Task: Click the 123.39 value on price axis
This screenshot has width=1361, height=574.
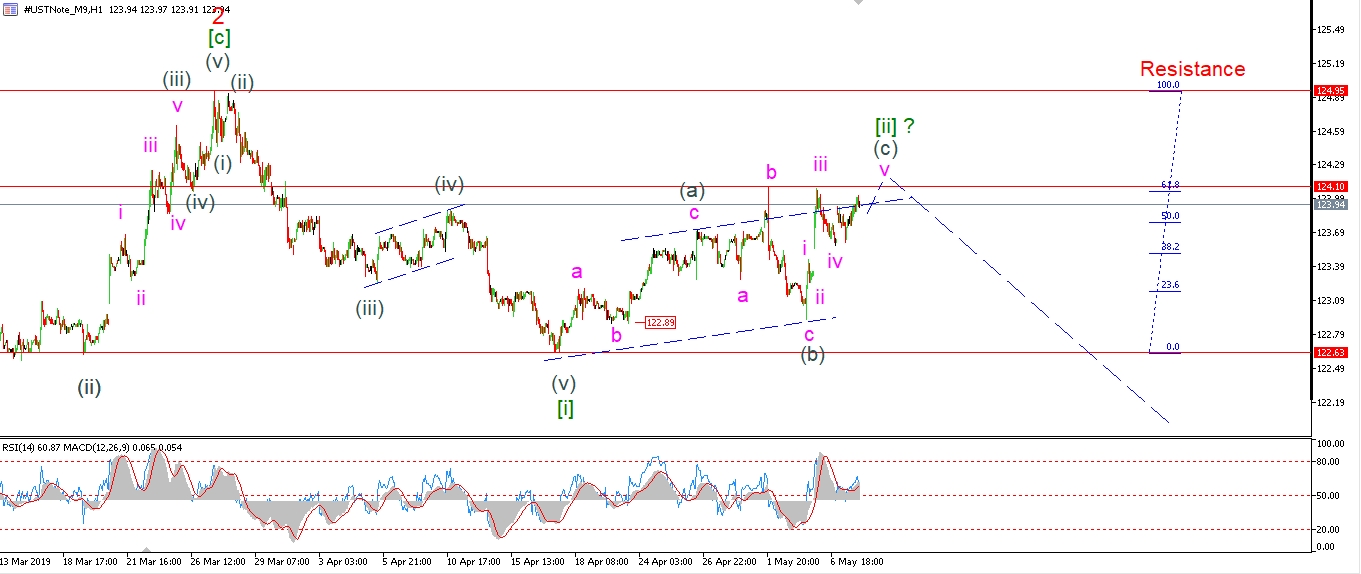Action: pos(1332,267)
